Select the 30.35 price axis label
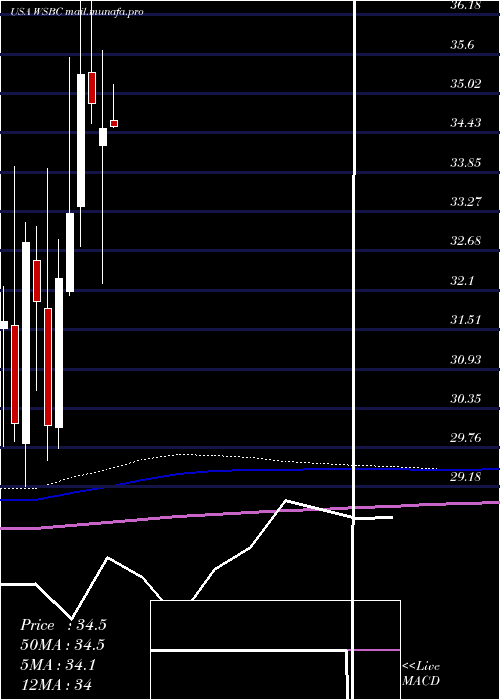The image size is (500, 700). coord(465,398)
